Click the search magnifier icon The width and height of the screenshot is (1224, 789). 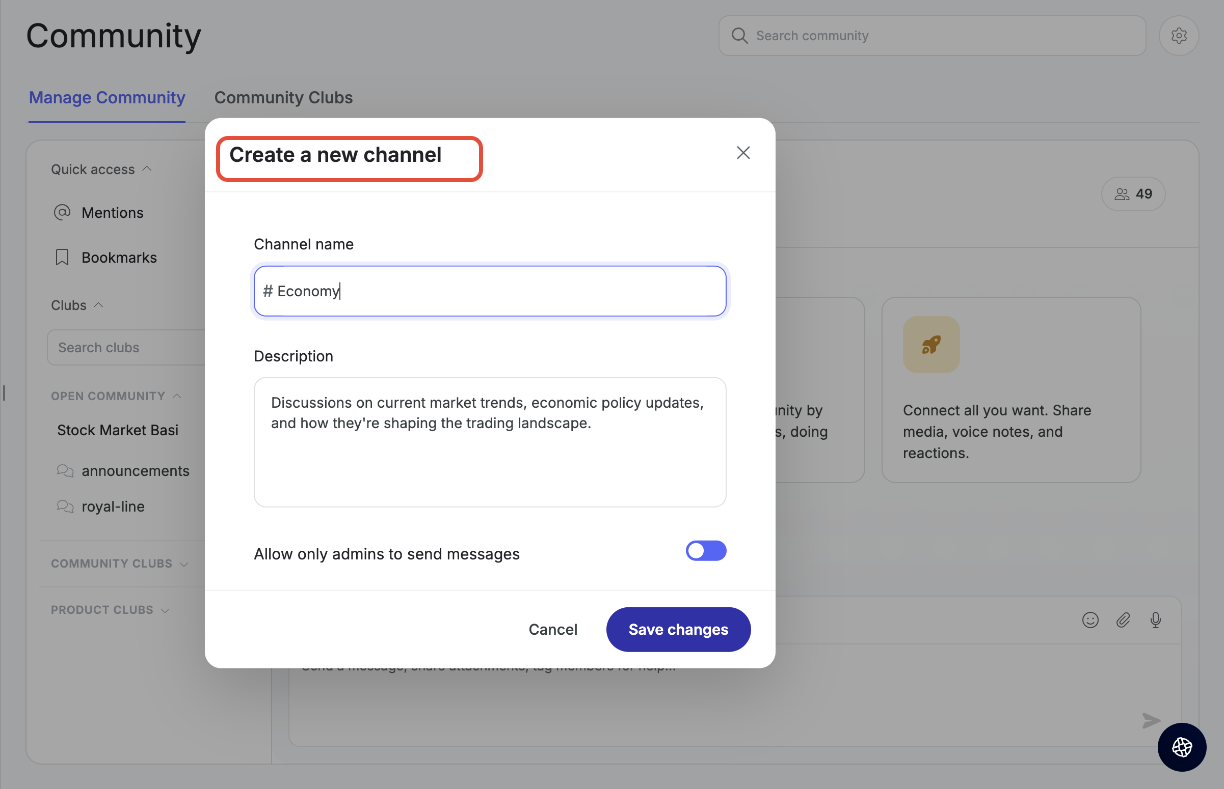pyautogui.click(x=740, y=36)
